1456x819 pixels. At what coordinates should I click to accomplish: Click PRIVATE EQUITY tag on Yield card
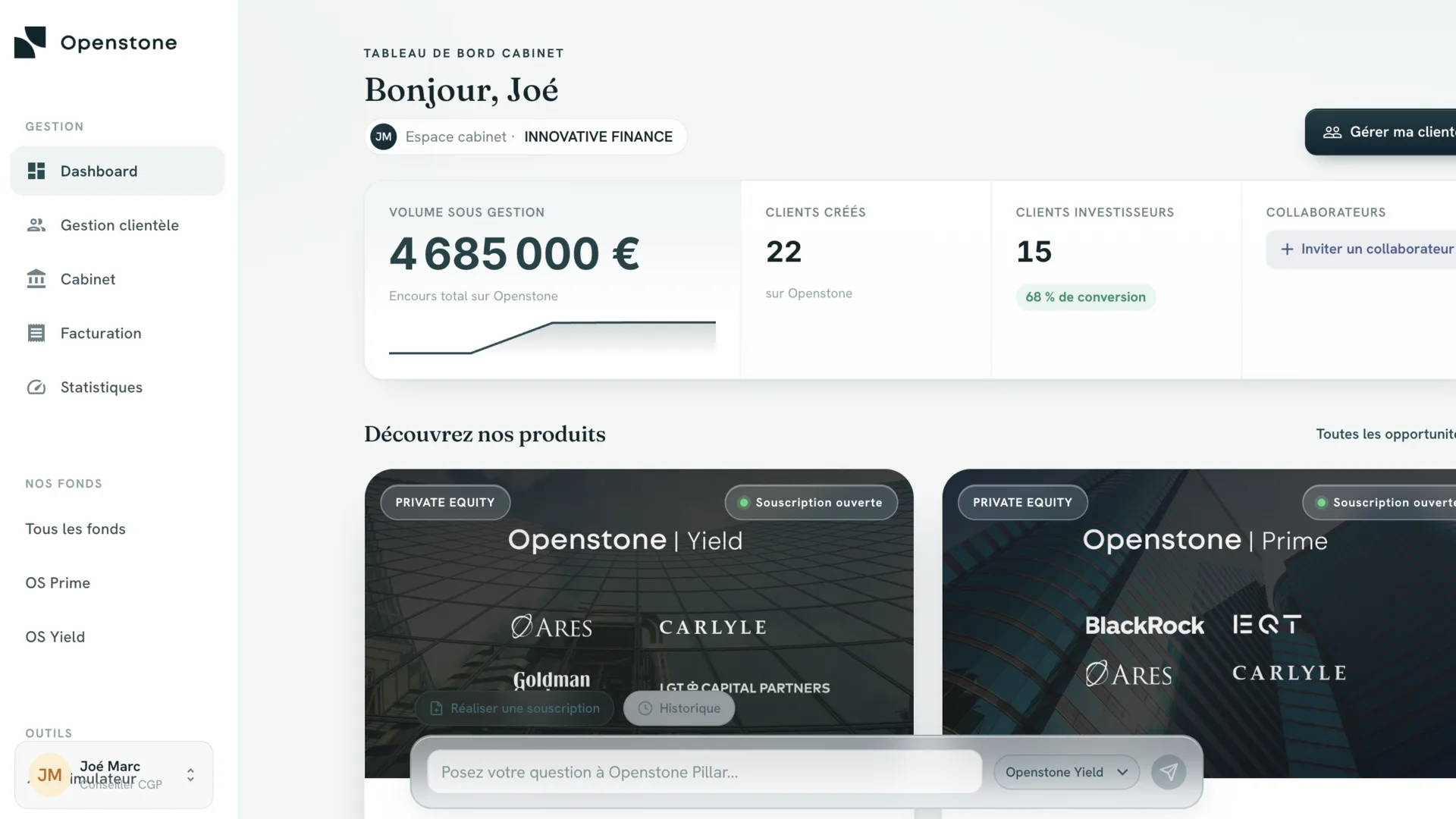click(445, 503)
